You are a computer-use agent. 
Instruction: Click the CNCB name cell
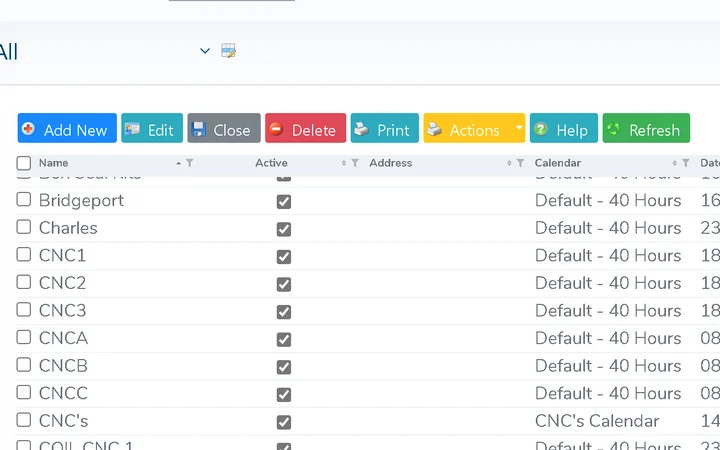[63, 366]
